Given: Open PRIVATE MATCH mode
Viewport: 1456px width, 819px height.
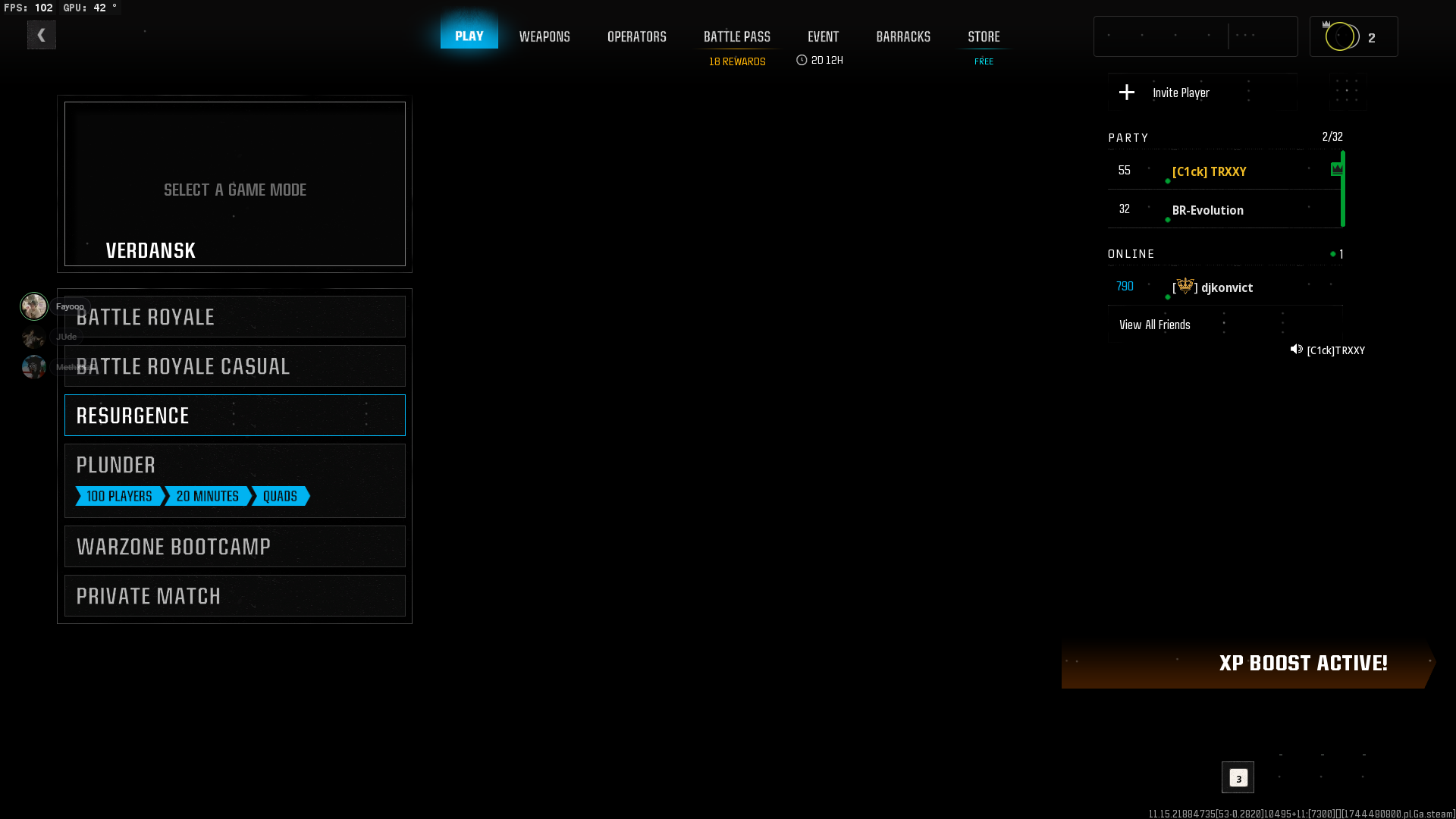Looking at the screenshot, I should (x=235, y=596).
